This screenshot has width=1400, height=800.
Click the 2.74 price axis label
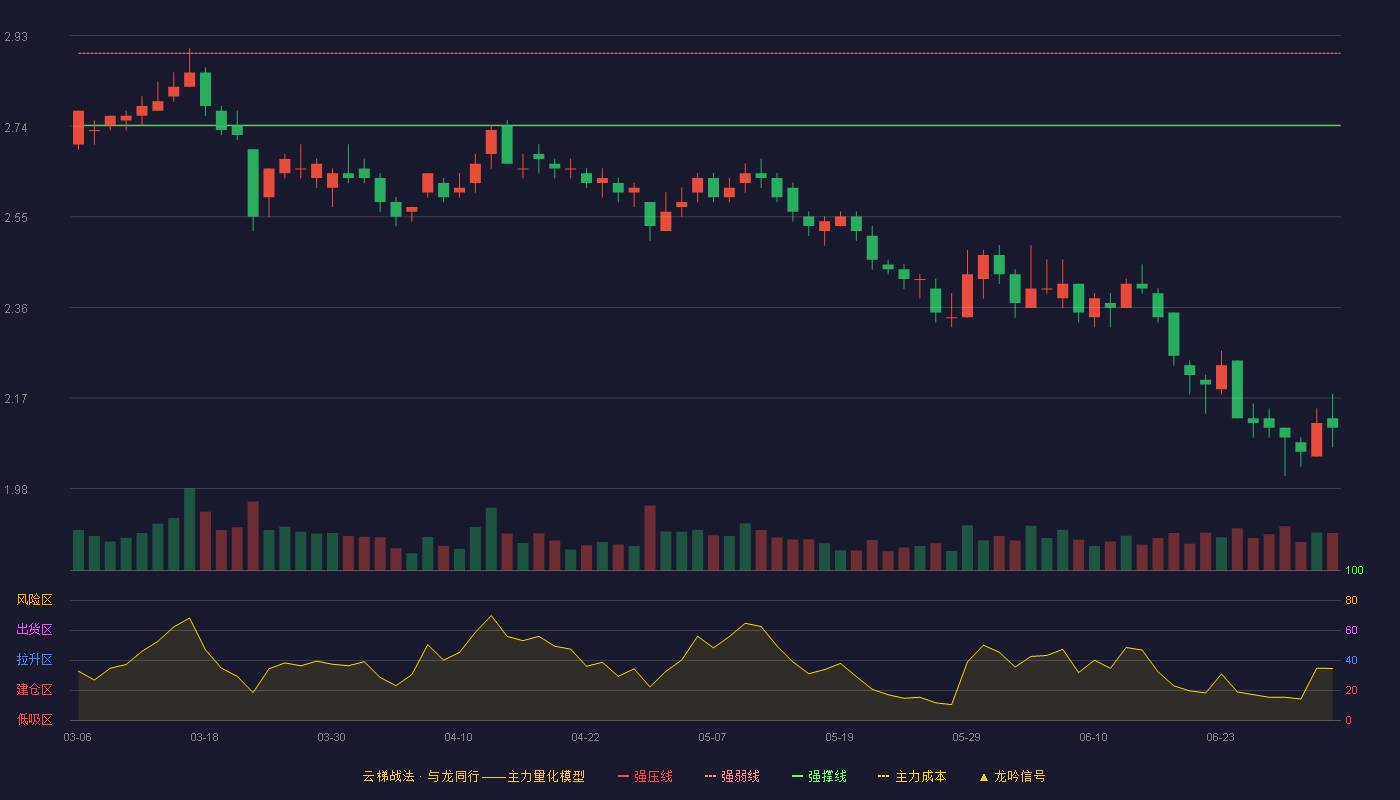[x=16, y=128]
